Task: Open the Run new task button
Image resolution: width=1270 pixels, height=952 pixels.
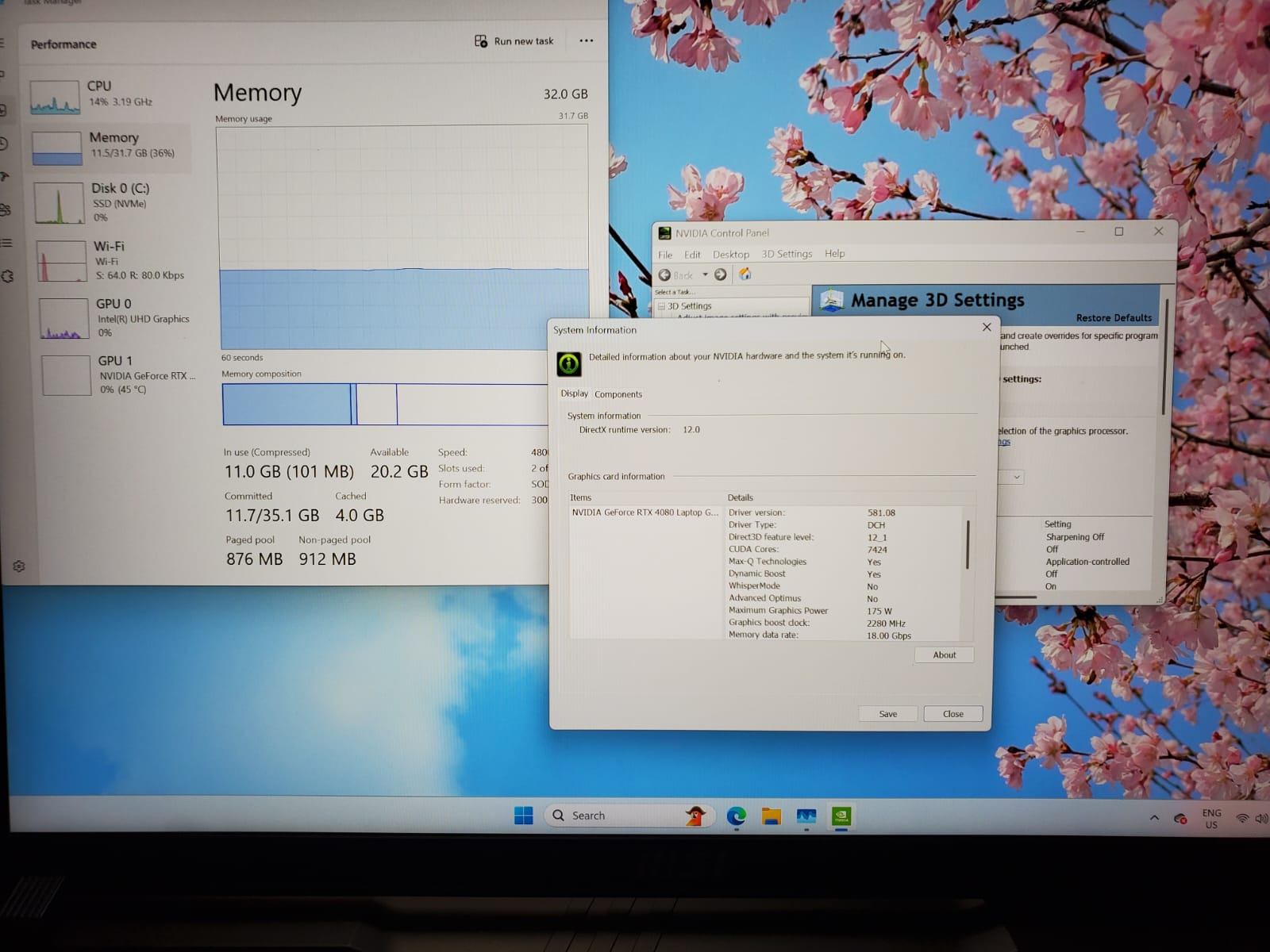Action: point(514,41)
